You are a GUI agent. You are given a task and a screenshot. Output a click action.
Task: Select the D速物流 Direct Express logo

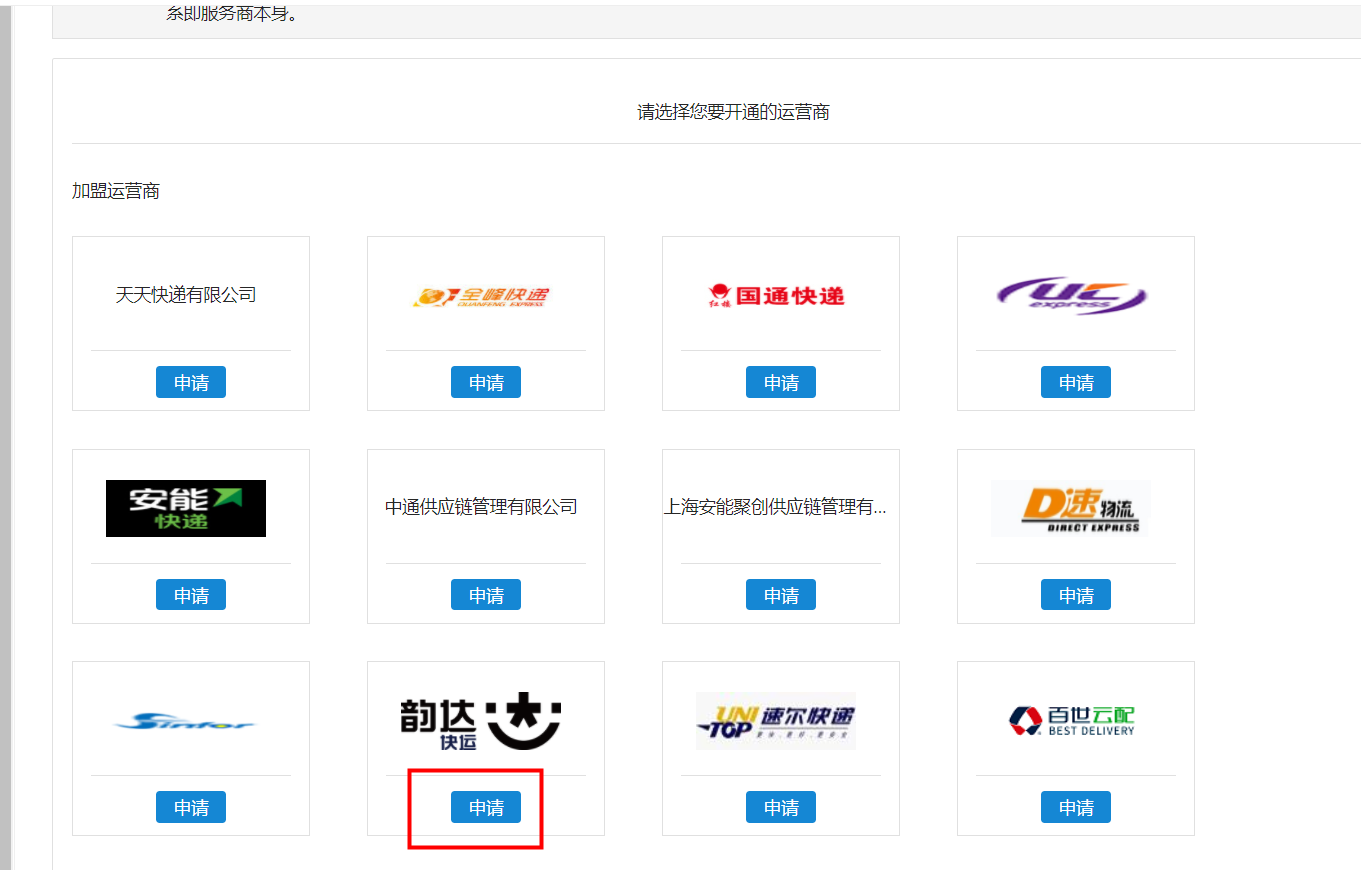1071,508
